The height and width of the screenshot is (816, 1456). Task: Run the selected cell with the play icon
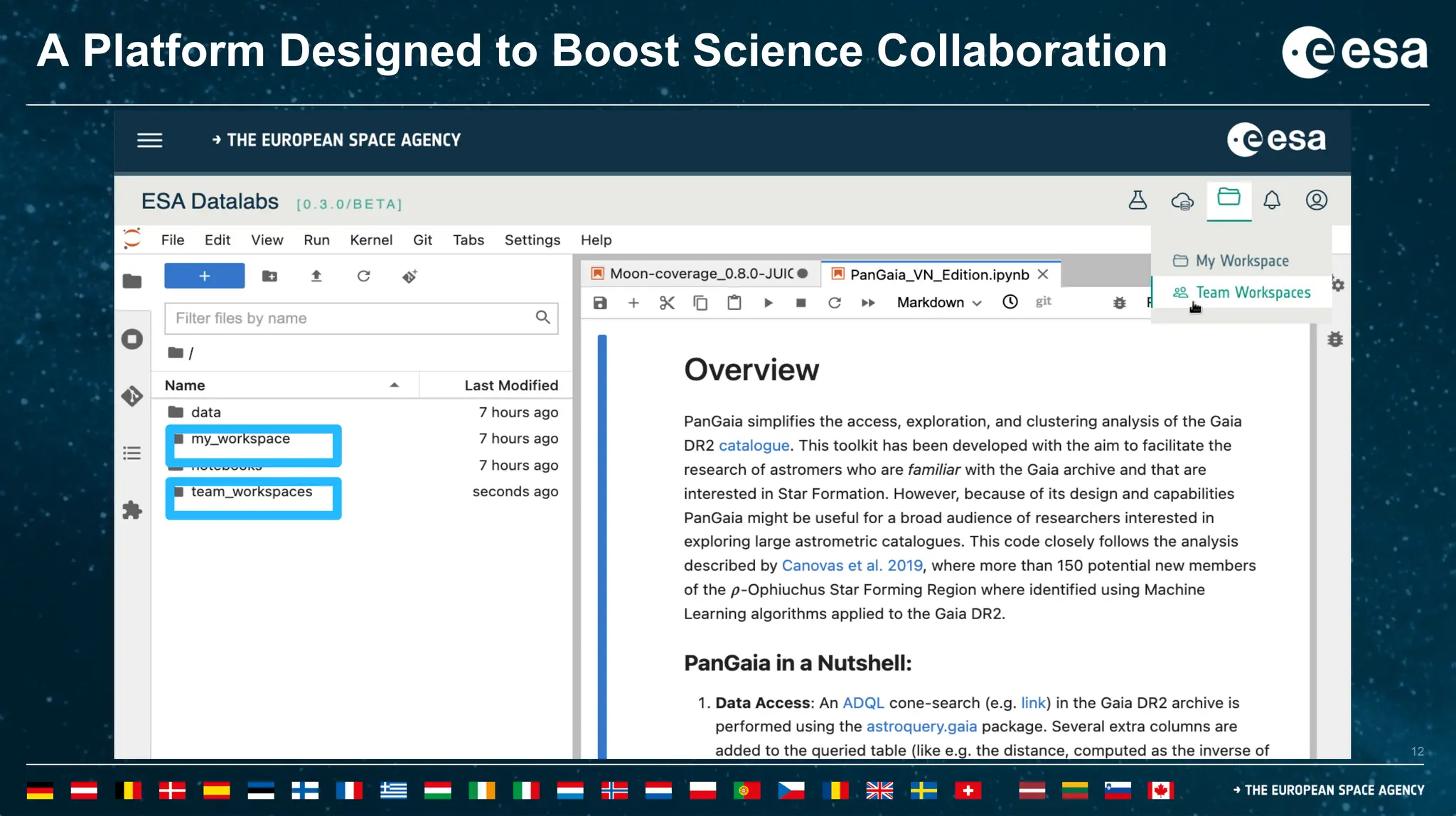coord(769,303)
